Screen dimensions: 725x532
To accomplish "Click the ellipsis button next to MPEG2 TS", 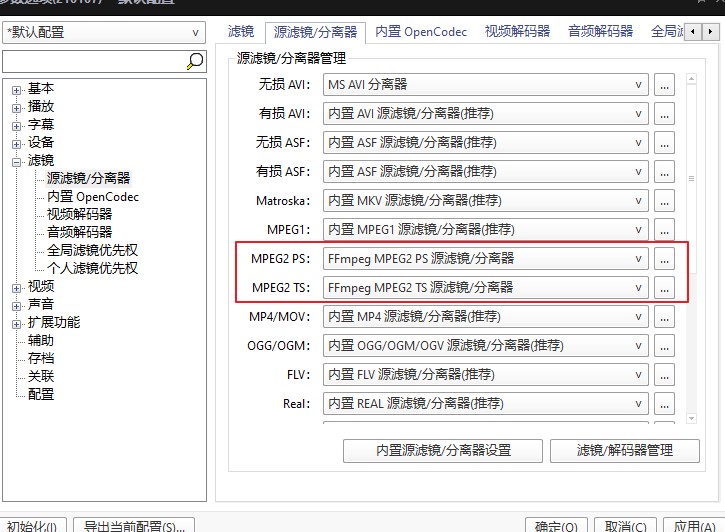I will click(665, 288).
